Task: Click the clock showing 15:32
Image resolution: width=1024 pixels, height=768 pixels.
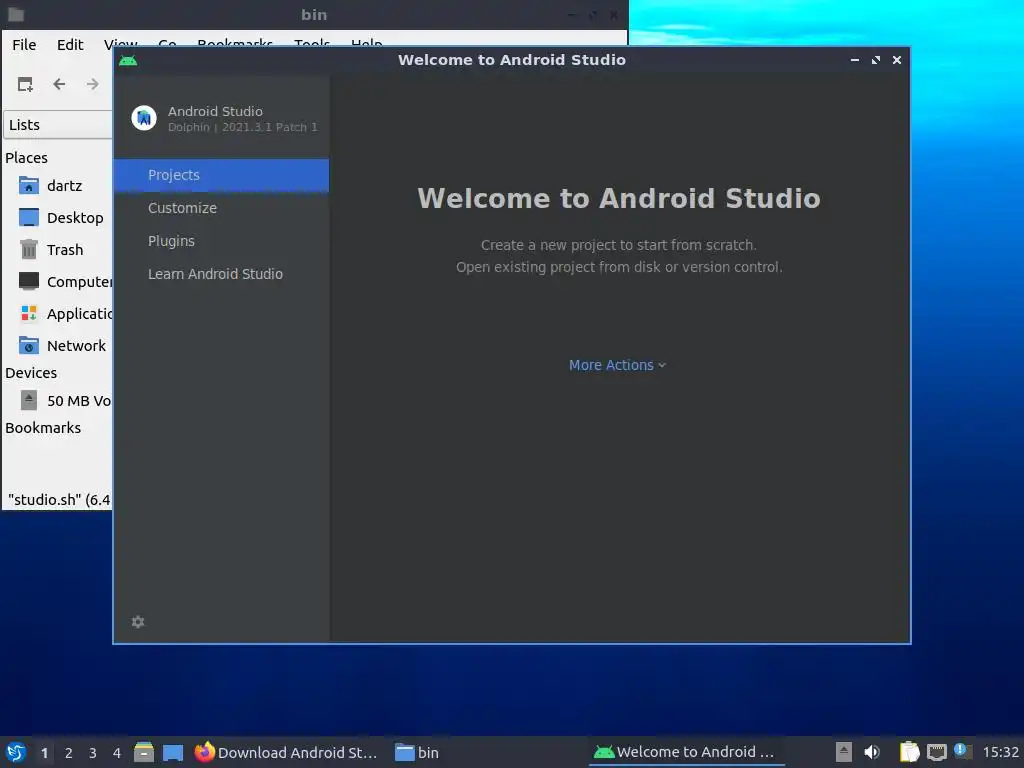Action: coord(1000,752)
